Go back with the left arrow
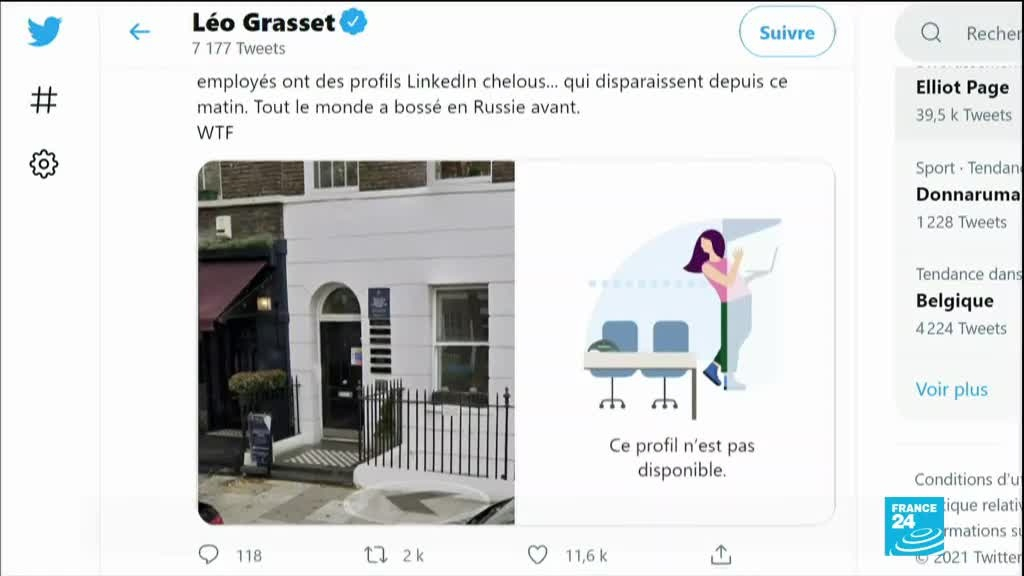The height and width of the screenshot is (576, 1024). click(x=139, y=31)
